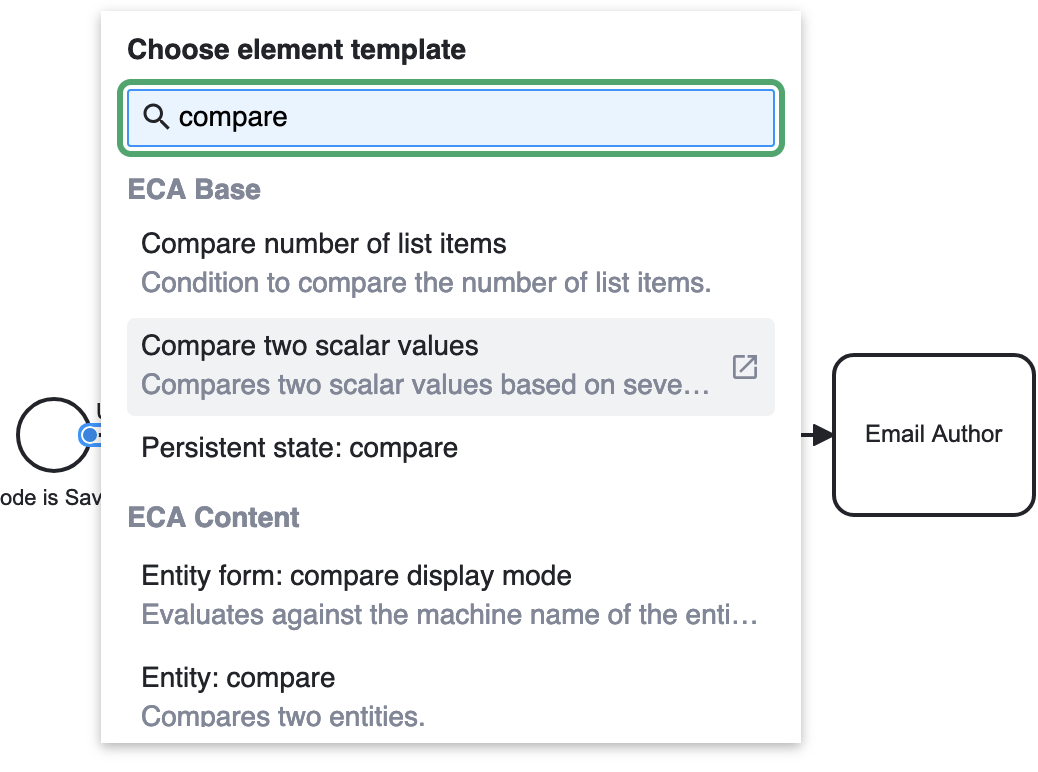Click the 'Choose element template' title

pos(297,49)
